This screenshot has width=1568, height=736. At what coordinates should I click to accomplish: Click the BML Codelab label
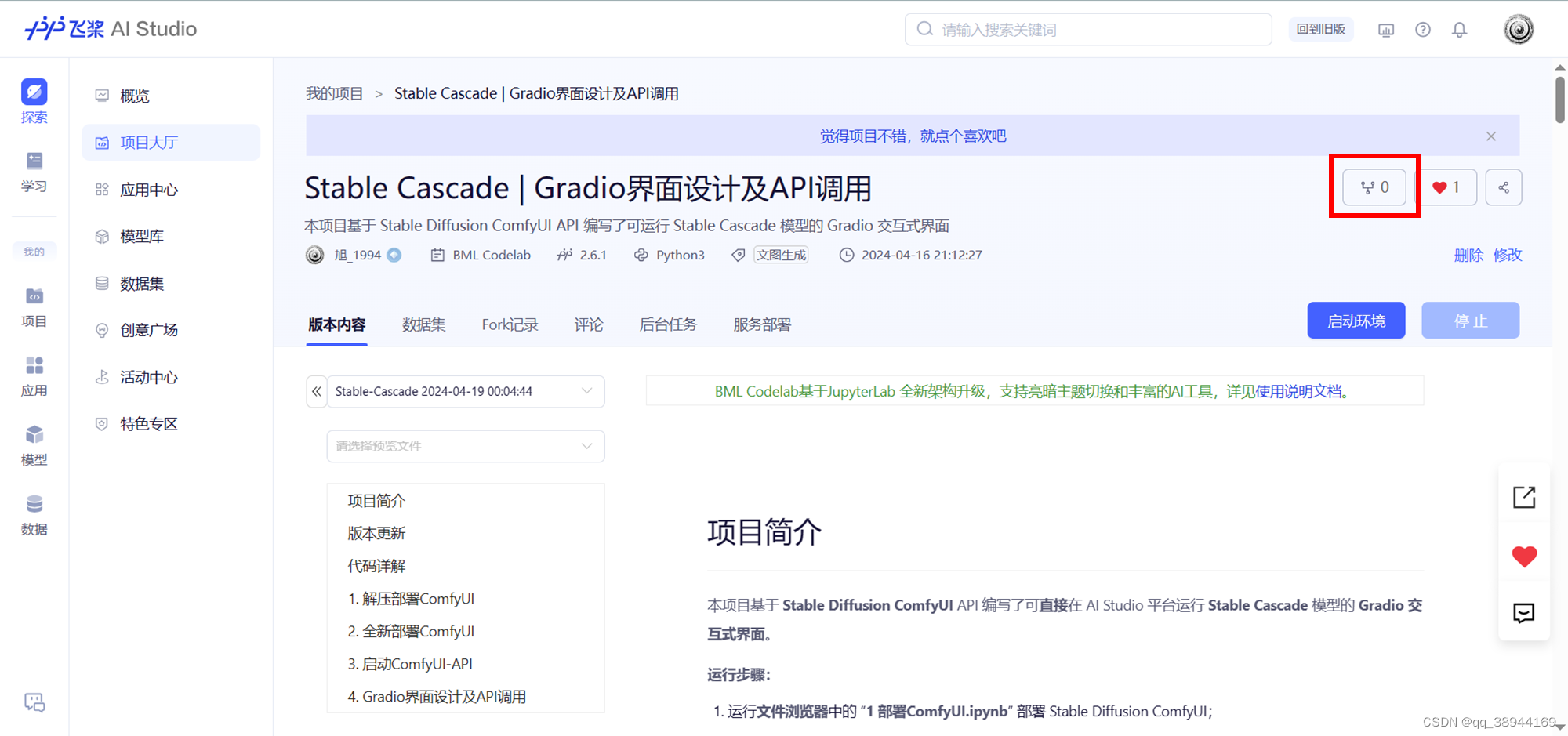(492, 255)
